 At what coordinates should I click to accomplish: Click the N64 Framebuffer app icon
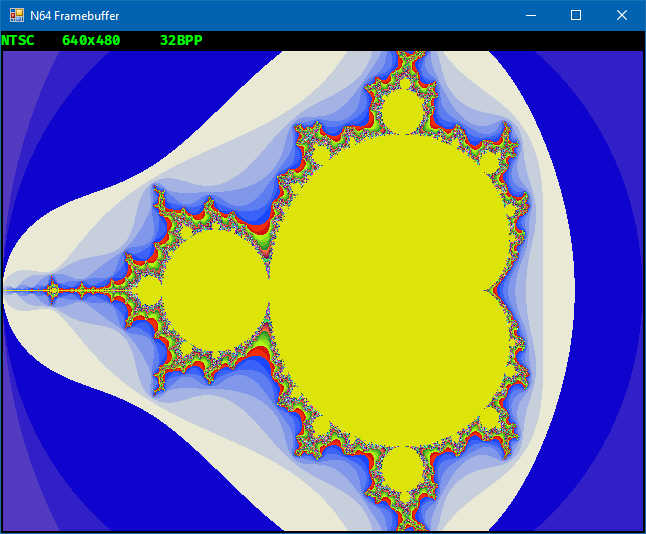pyautogui.click(x=17, y=15)
